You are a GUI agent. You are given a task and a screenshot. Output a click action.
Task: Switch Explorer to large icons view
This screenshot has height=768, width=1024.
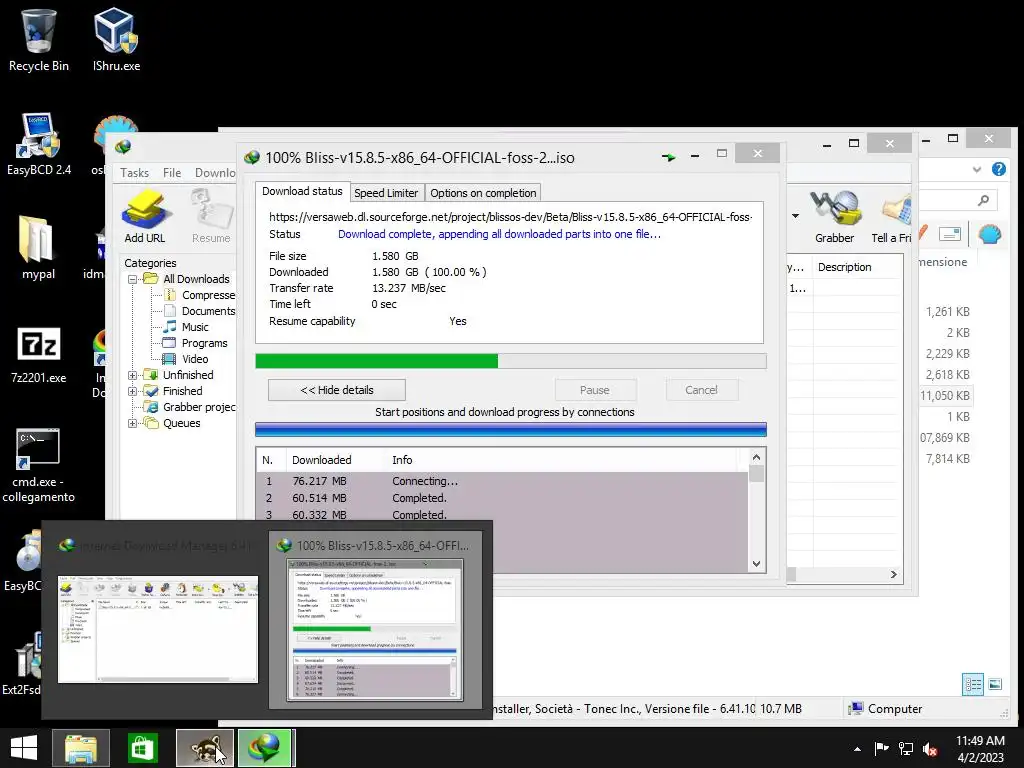click(995, 684)
